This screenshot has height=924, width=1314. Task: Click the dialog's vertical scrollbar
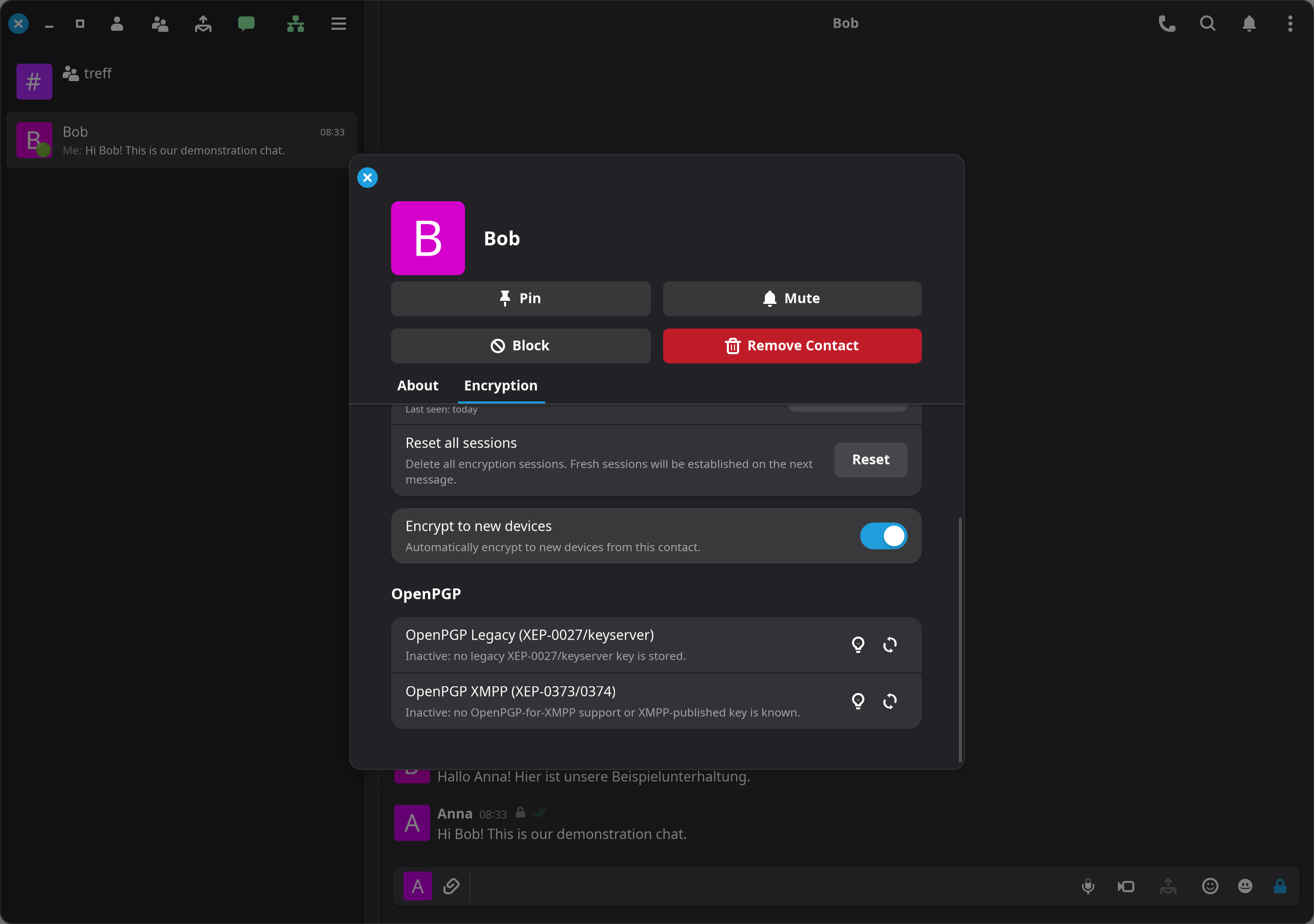[x=960, y=639]
